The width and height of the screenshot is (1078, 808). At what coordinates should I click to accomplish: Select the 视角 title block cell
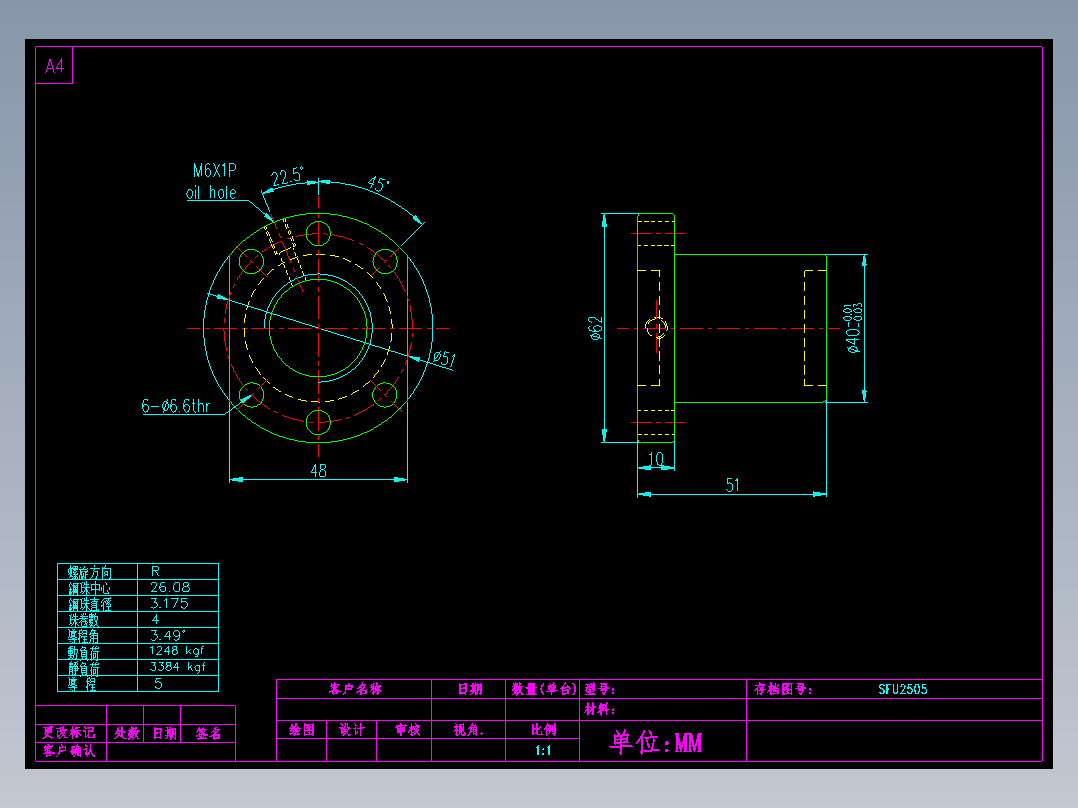[x=469, y=730]
